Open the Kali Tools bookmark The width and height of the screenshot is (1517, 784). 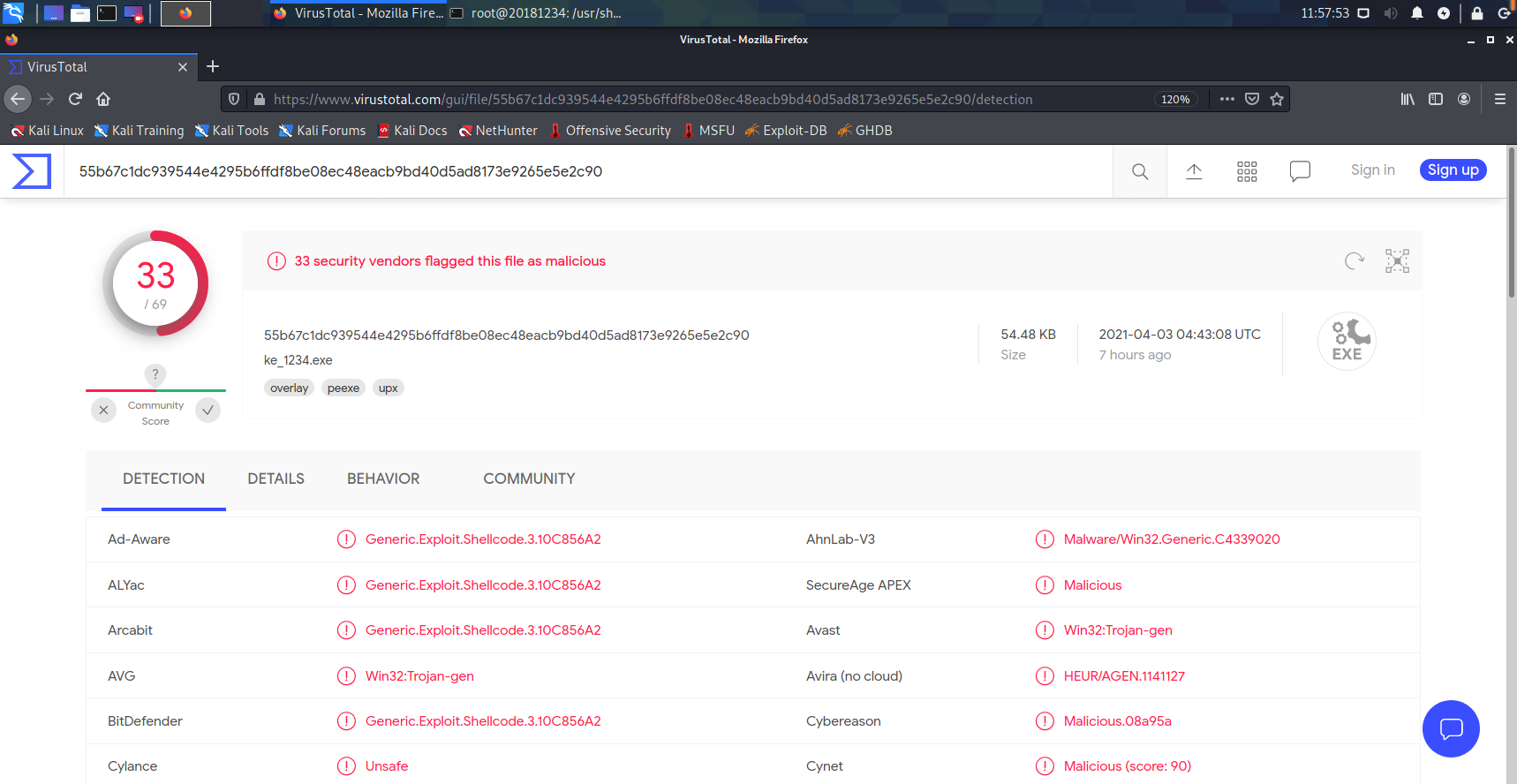coord(231,131)
